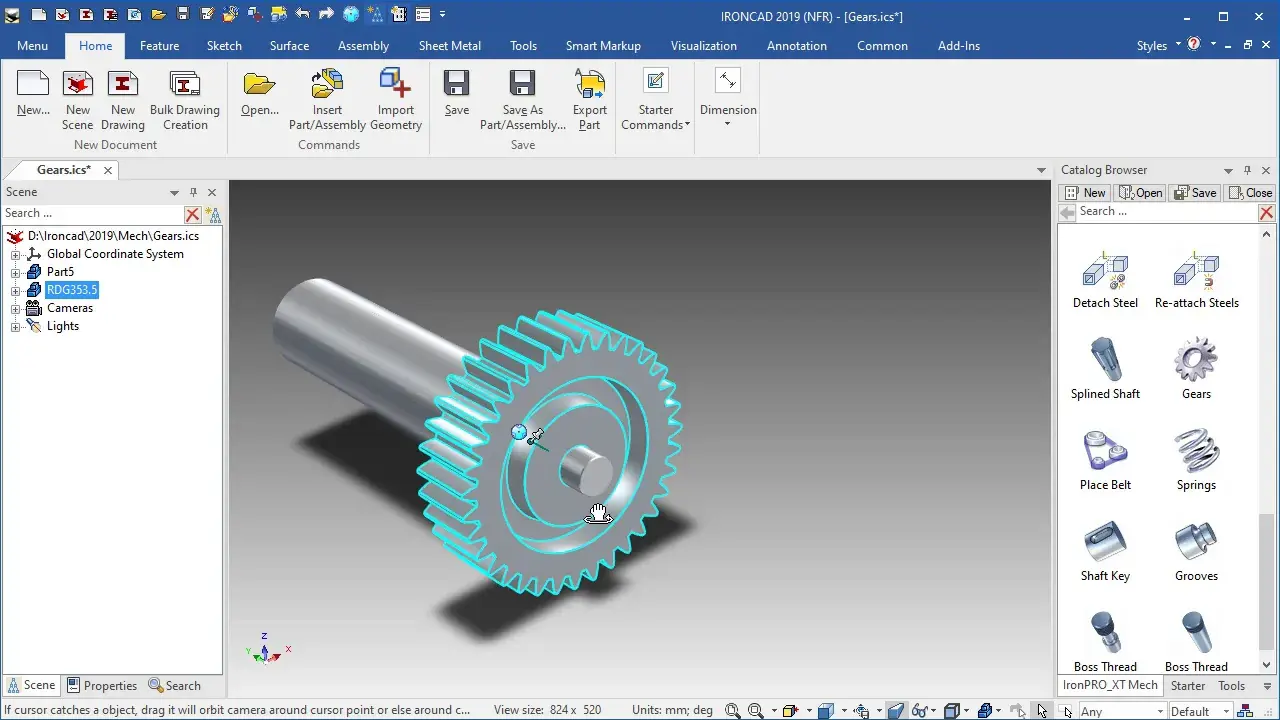Screen dimensions: 1280x720
Task: Pick the Grooves catalog item
Action: tap(1196, 551)
